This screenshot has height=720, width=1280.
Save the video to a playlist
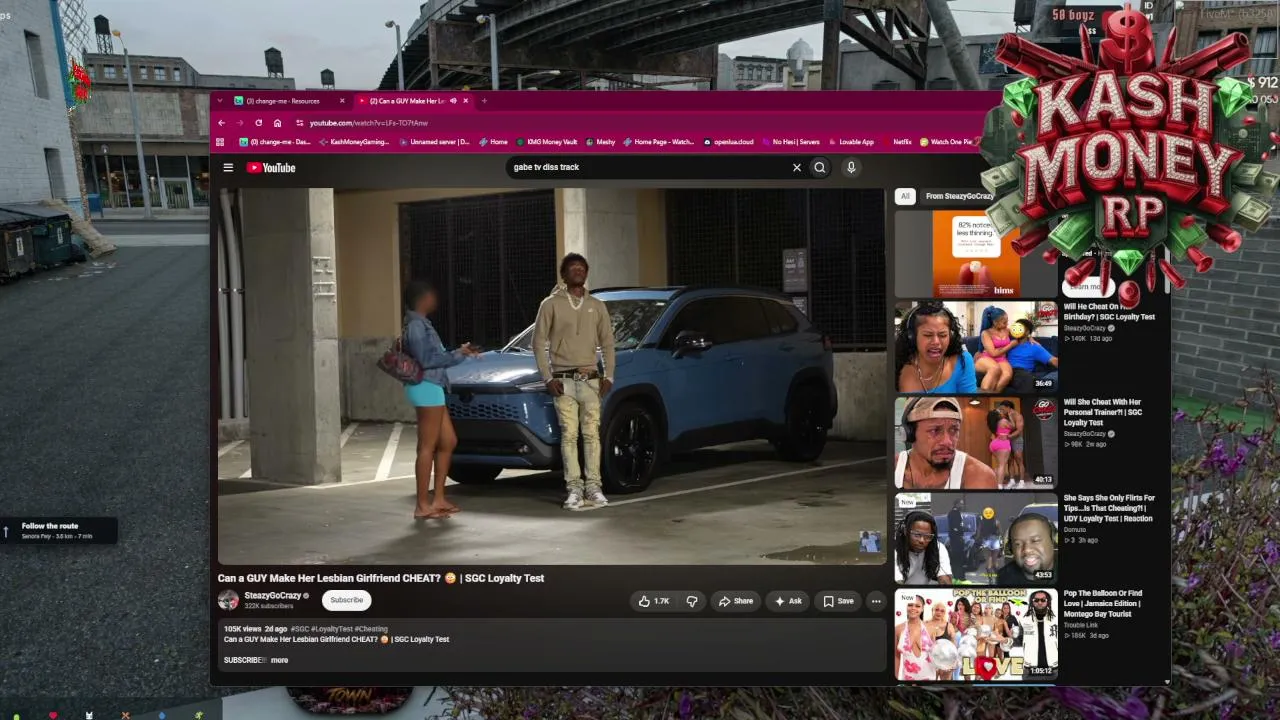pos(838,601)
